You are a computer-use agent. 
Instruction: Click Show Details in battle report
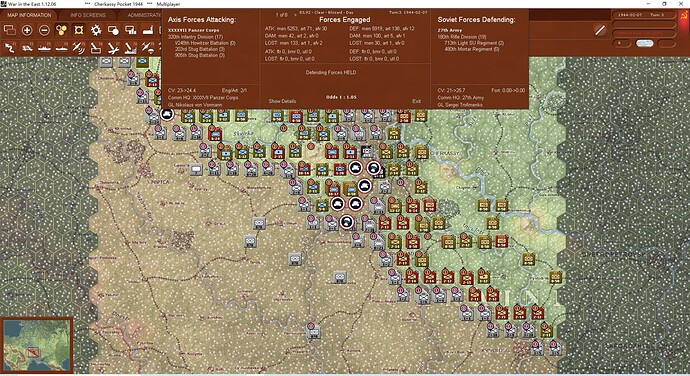[x=282, y=101]
